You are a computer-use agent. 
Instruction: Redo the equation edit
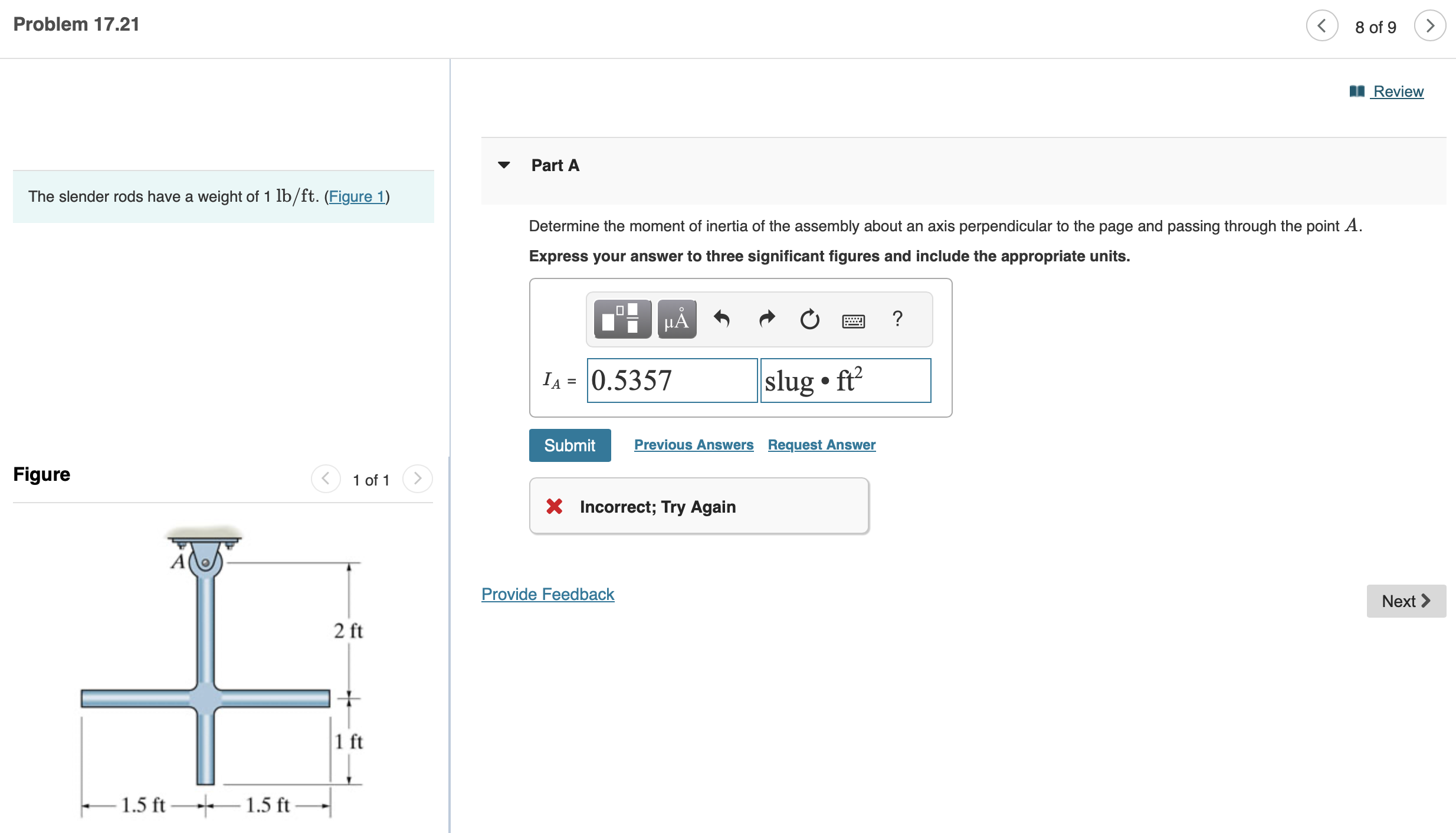coord(766,319)
